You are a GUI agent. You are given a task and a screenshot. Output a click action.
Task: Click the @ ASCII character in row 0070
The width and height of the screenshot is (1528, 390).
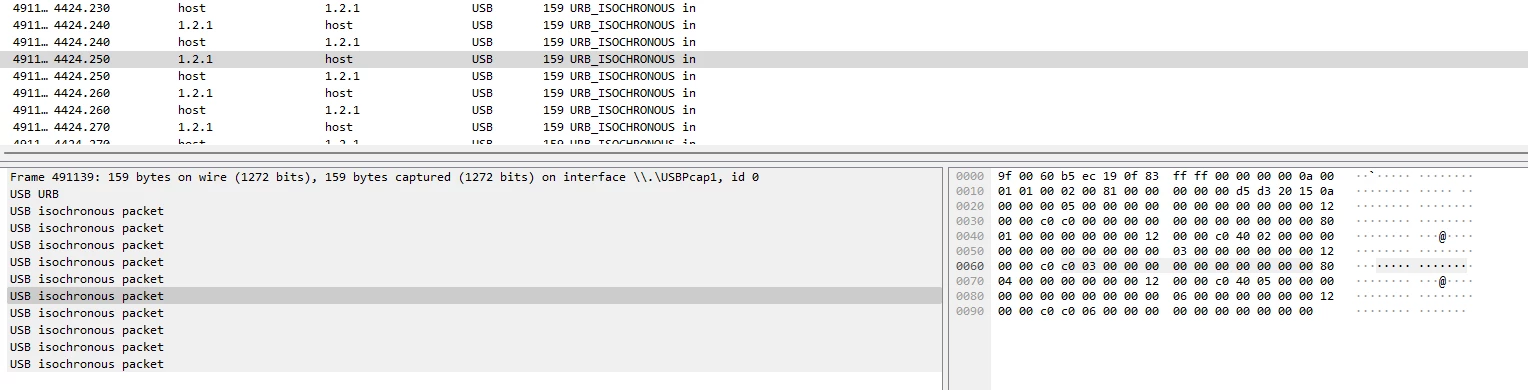tap(1443, 281)
